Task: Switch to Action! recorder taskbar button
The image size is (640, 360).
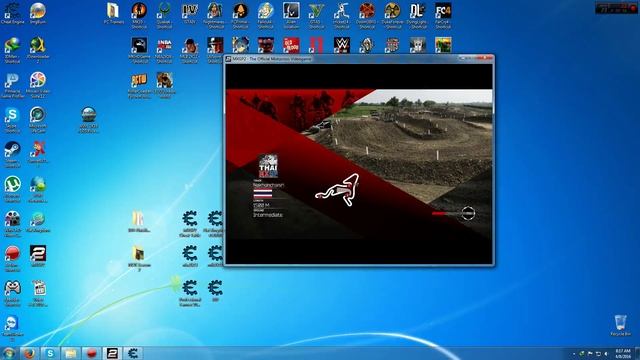Action: pyautogui.click(x=91, y=353)
